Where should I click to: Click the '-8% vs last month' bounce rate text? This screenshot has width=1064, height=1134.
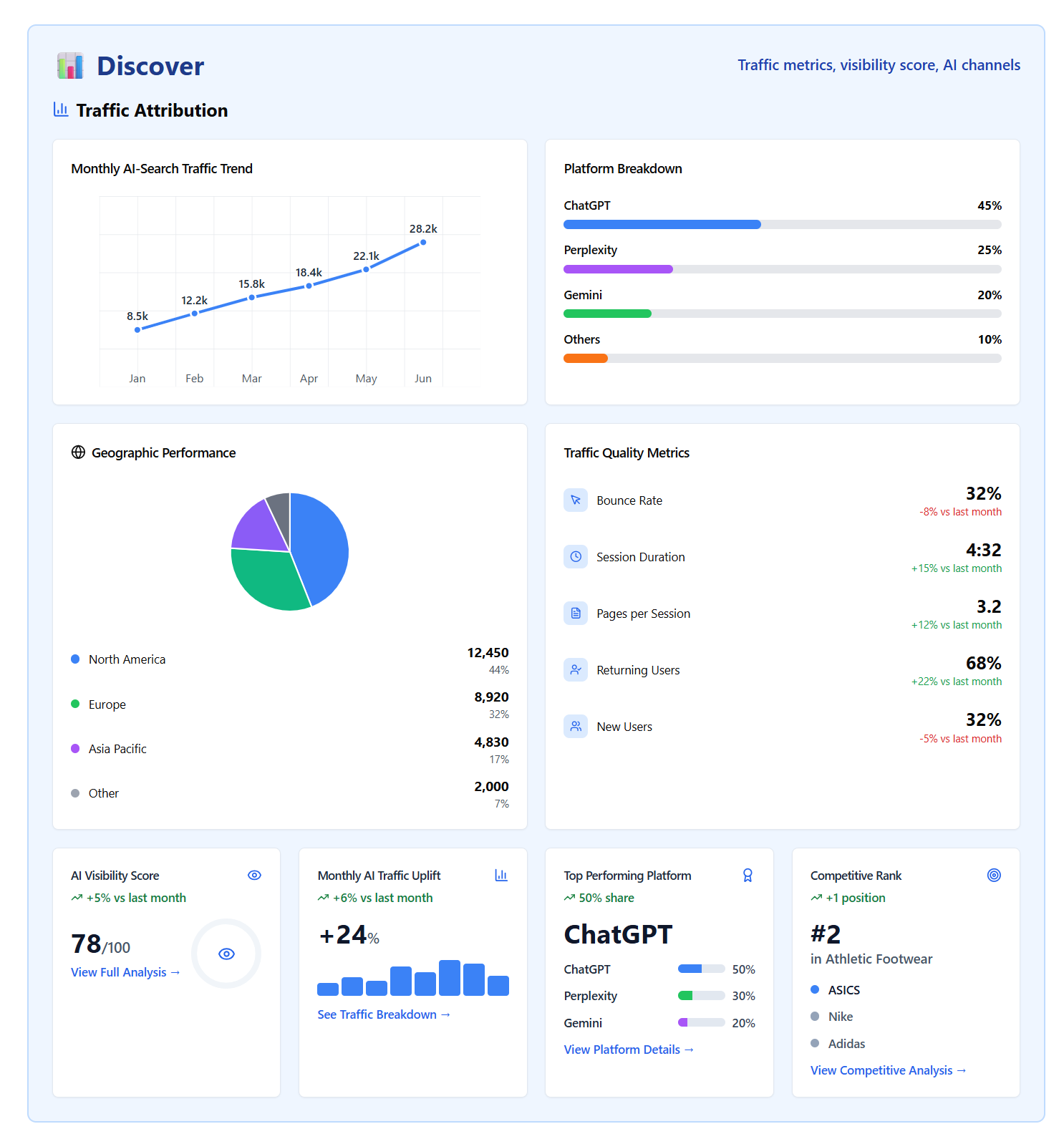click(960, 512)
